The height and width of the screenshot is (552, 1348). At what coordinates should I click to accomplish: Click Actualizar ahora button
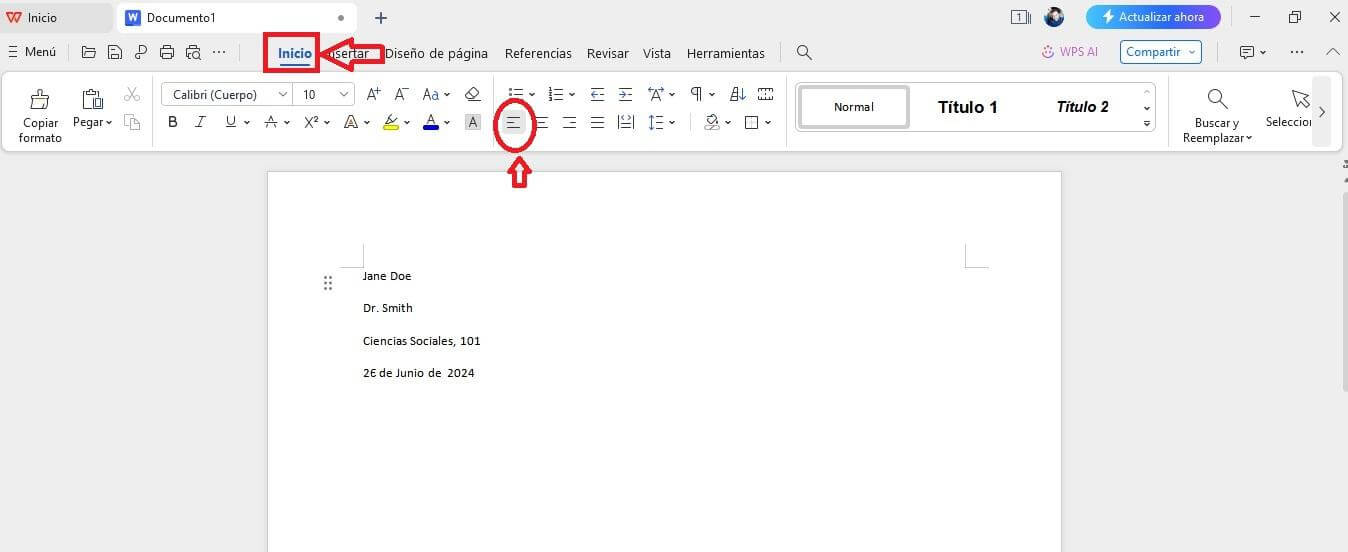click(x=1153, y=17)
